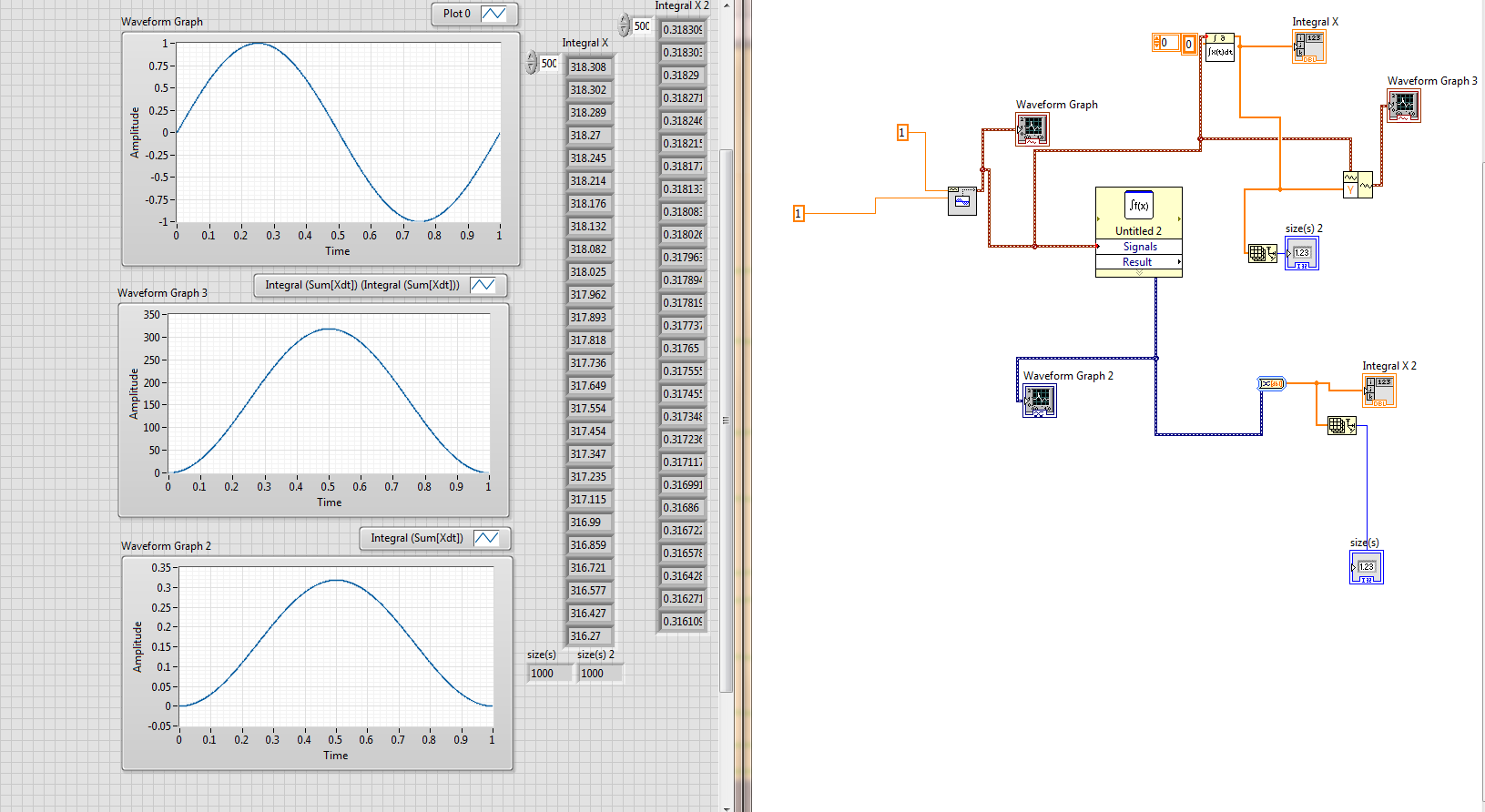This screenshot has height=812, width=1485.
Task: Click the size(s) indicator showing 1000
Action: tap(550, 674)
